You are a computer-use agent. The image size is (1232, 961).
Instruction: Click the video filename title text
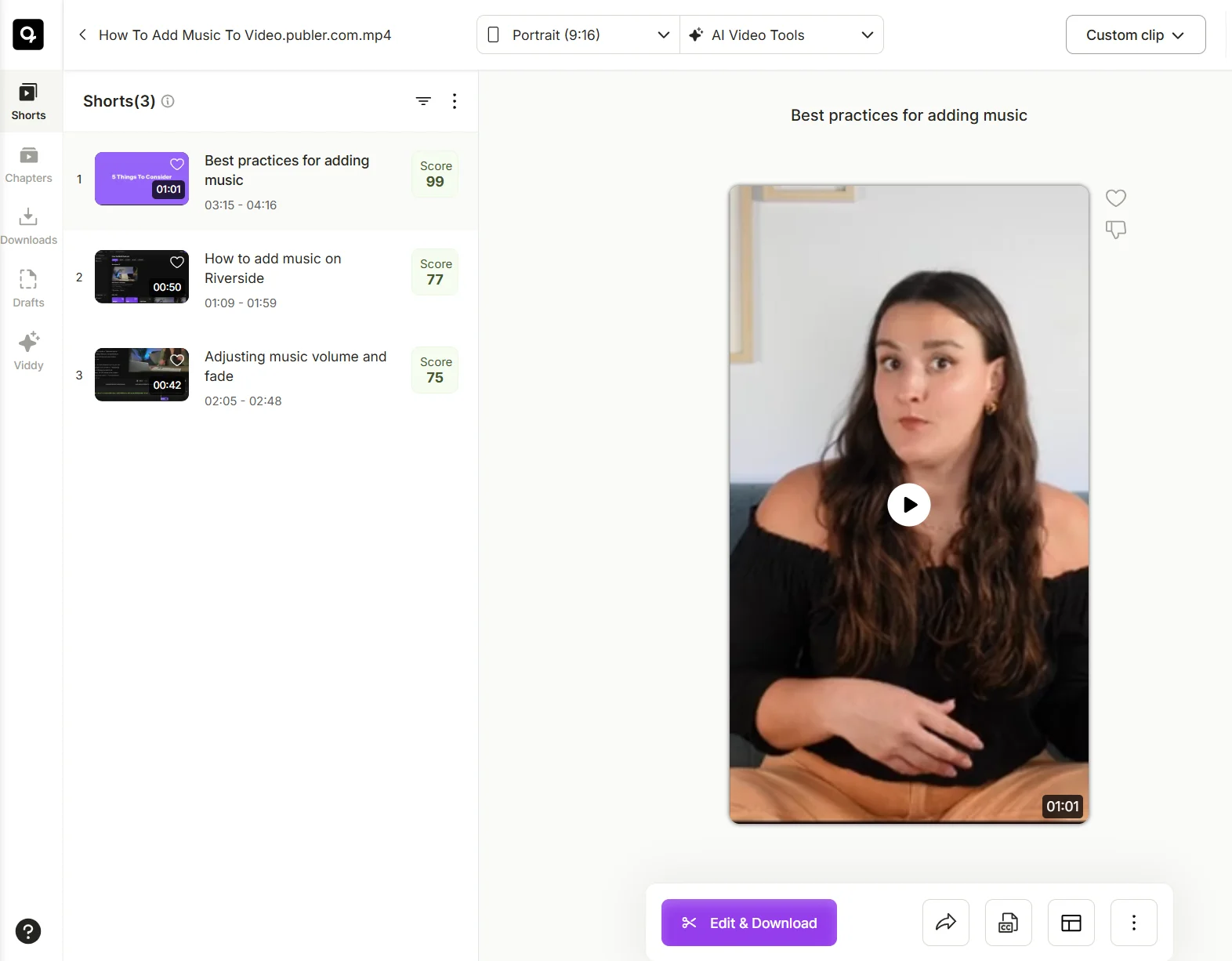click(245, 35)
